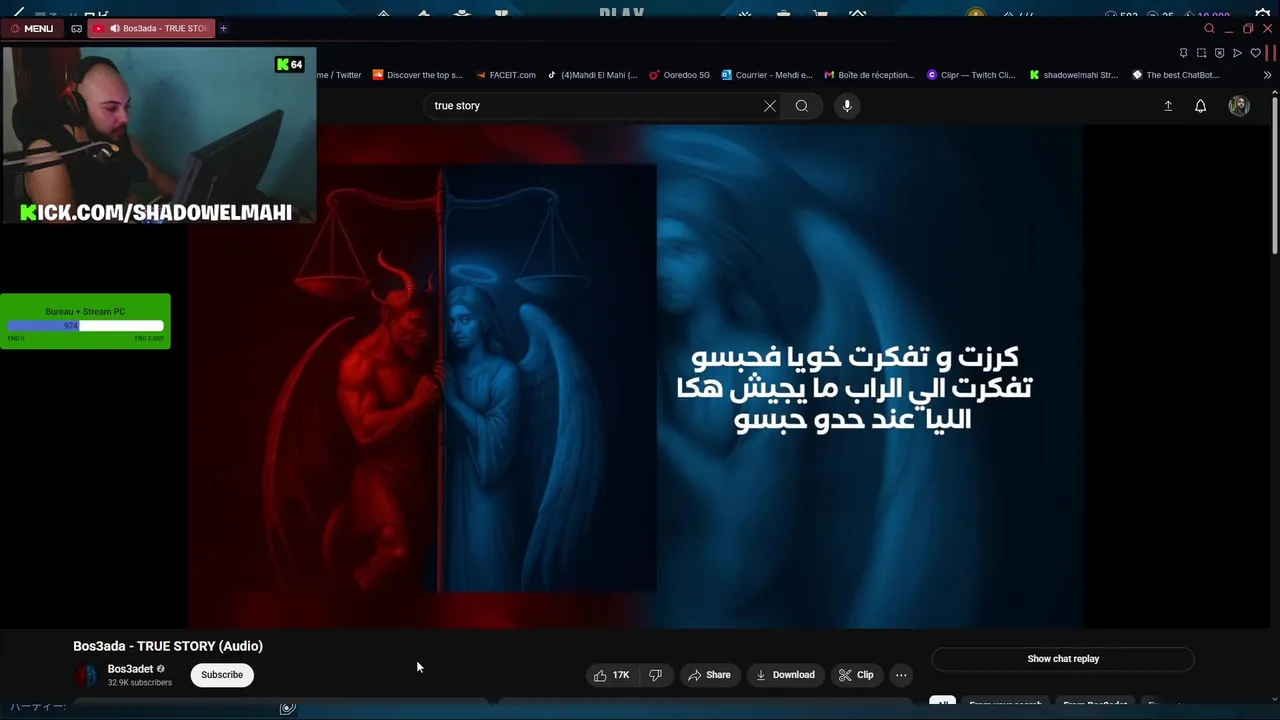Open the GX Corner gamepad icon
Viewport: 1280px width, 720px height.
pos(76,28)
